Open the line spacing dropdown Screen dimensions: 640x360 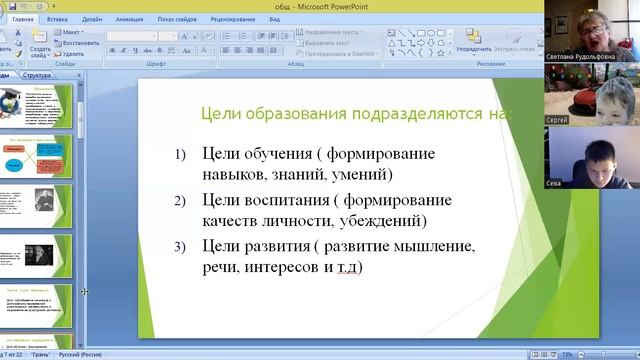tap(286, 36)
